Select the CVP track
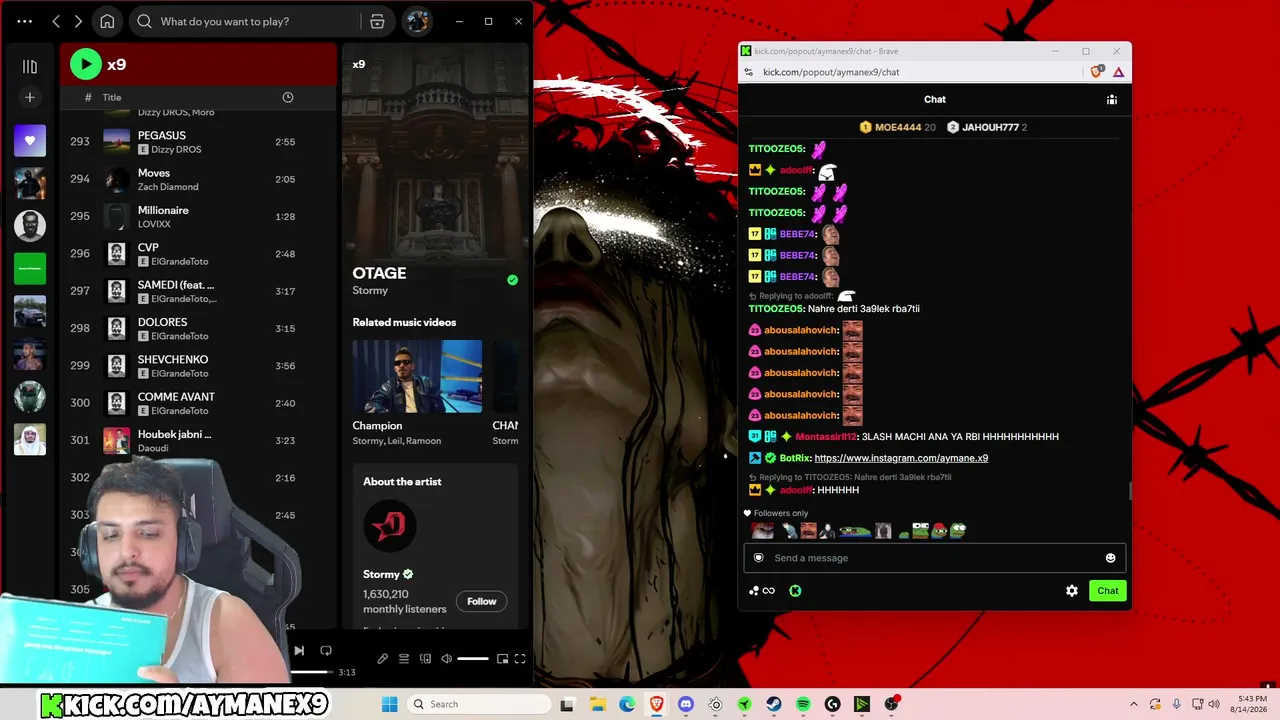Screen dimensions: 1280x720 click(198, 254)
